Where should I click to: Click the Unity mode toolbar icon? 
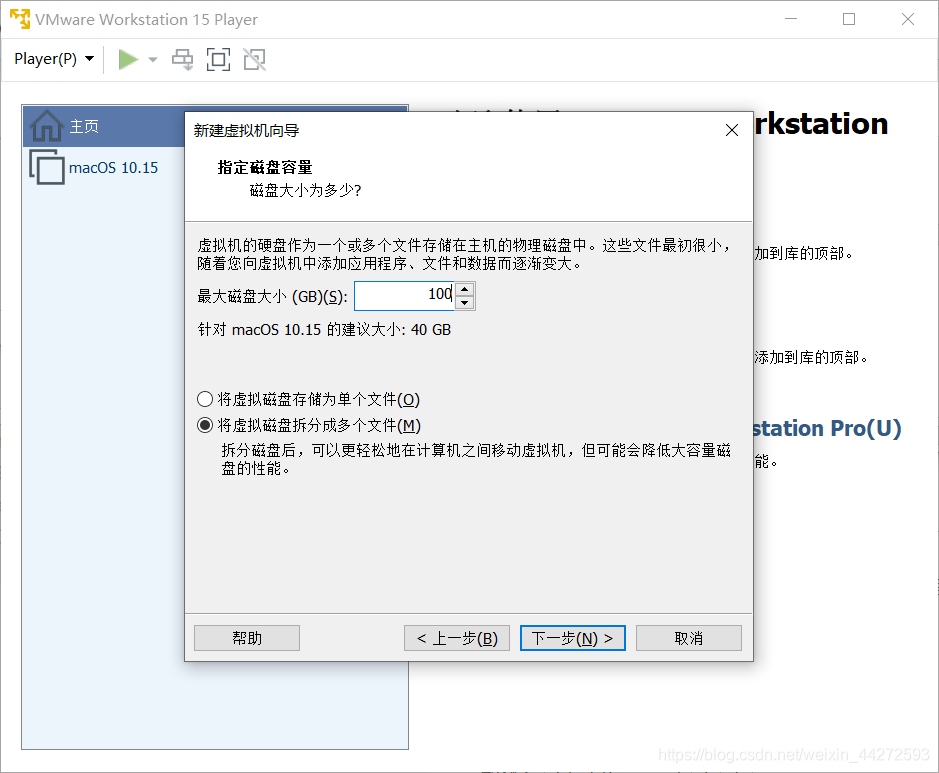pyautogui.click(x=254, y=60)
